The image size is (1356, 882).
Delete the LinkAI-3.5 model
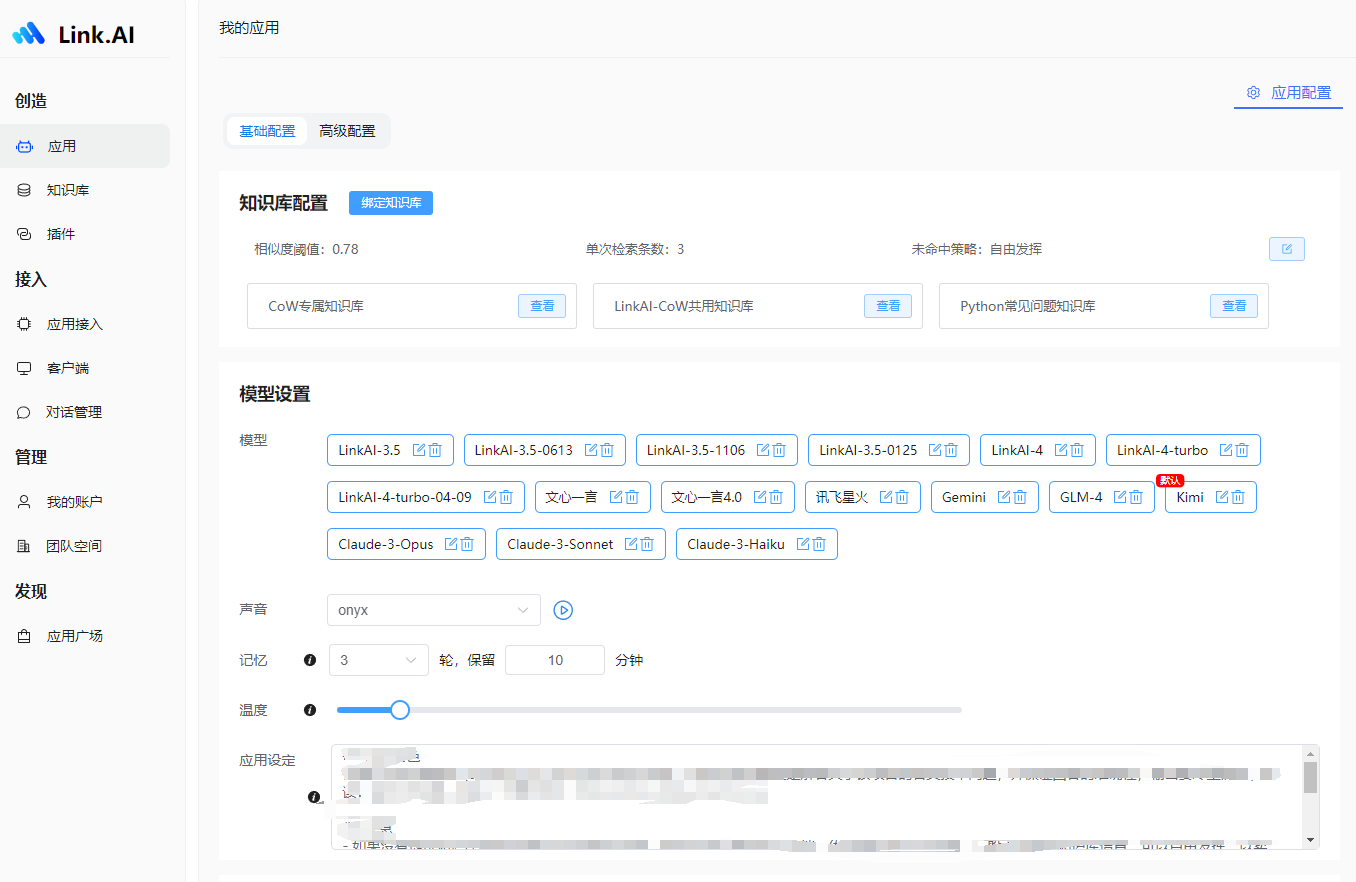(x=436, y=450)
